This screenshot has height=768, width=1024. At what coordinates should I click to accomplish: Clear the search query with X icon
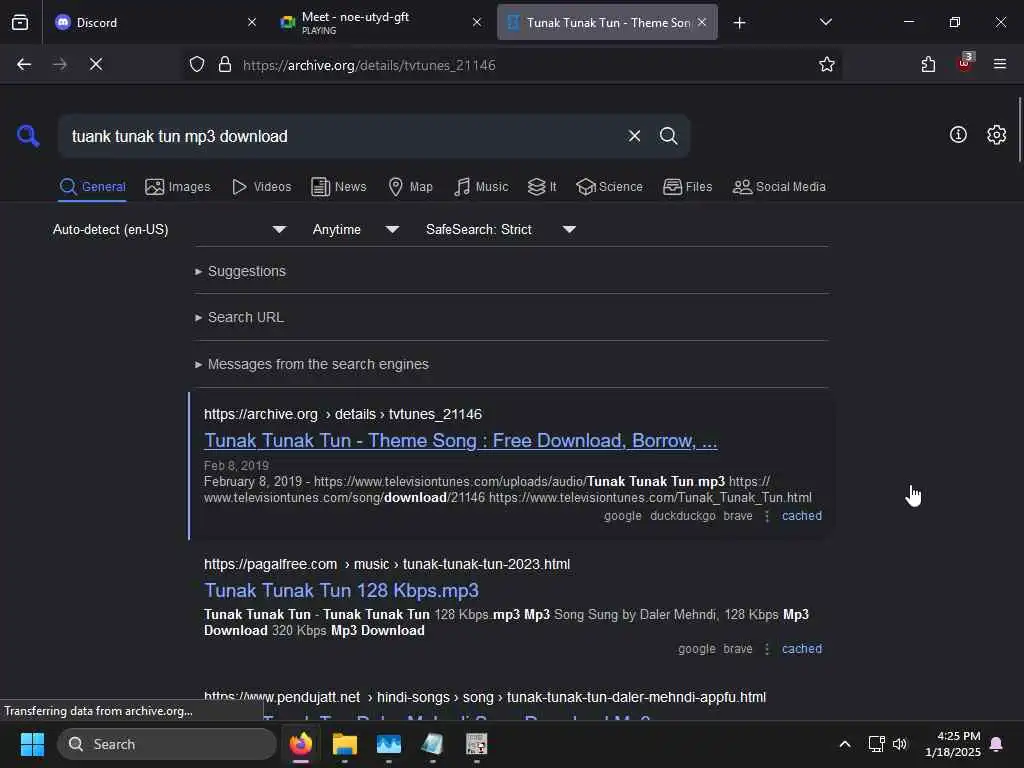pyautogui.click(x=634, y=136)
